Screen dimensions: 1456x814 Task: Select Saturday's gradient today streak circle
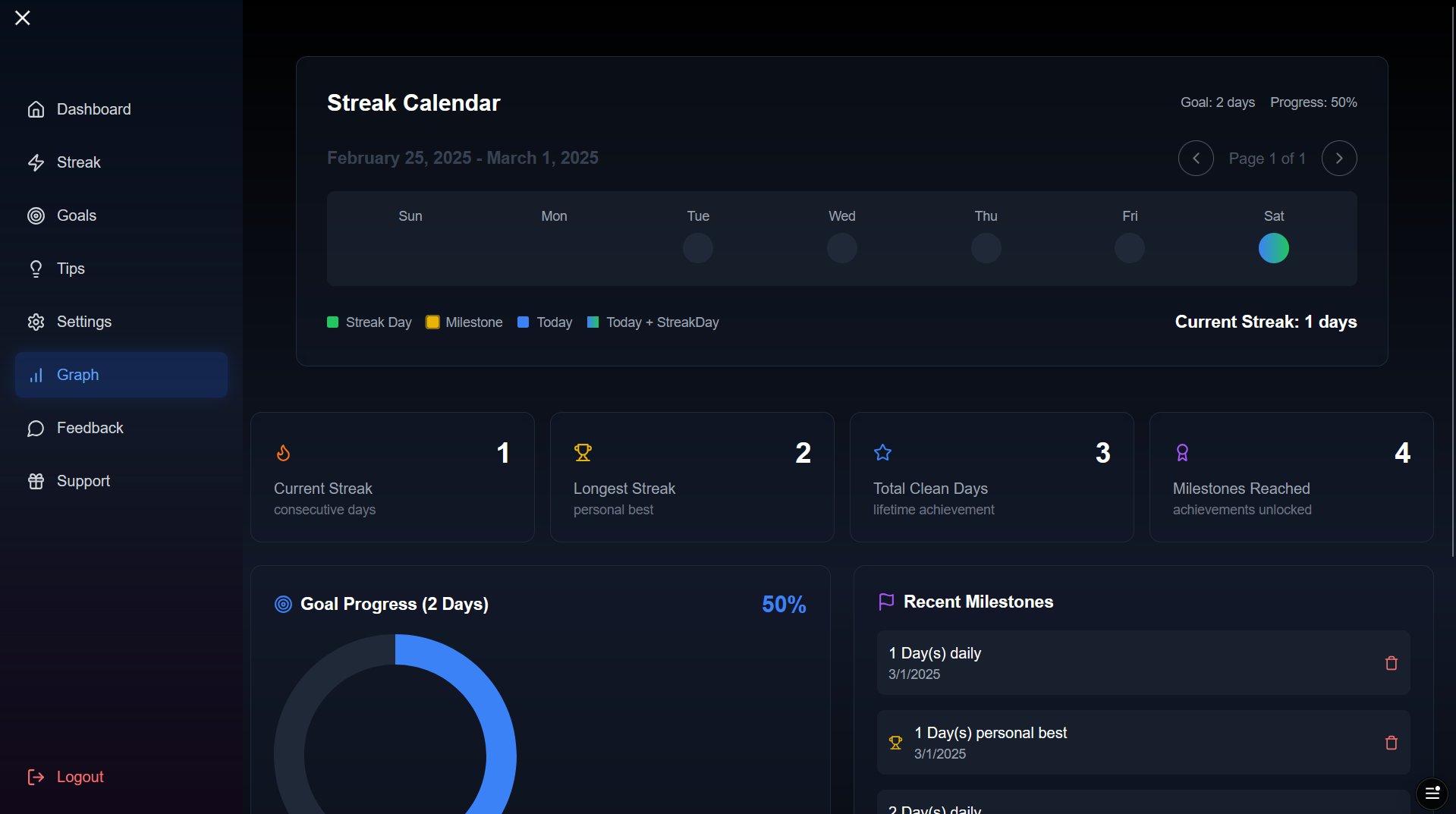(1274, 248)
